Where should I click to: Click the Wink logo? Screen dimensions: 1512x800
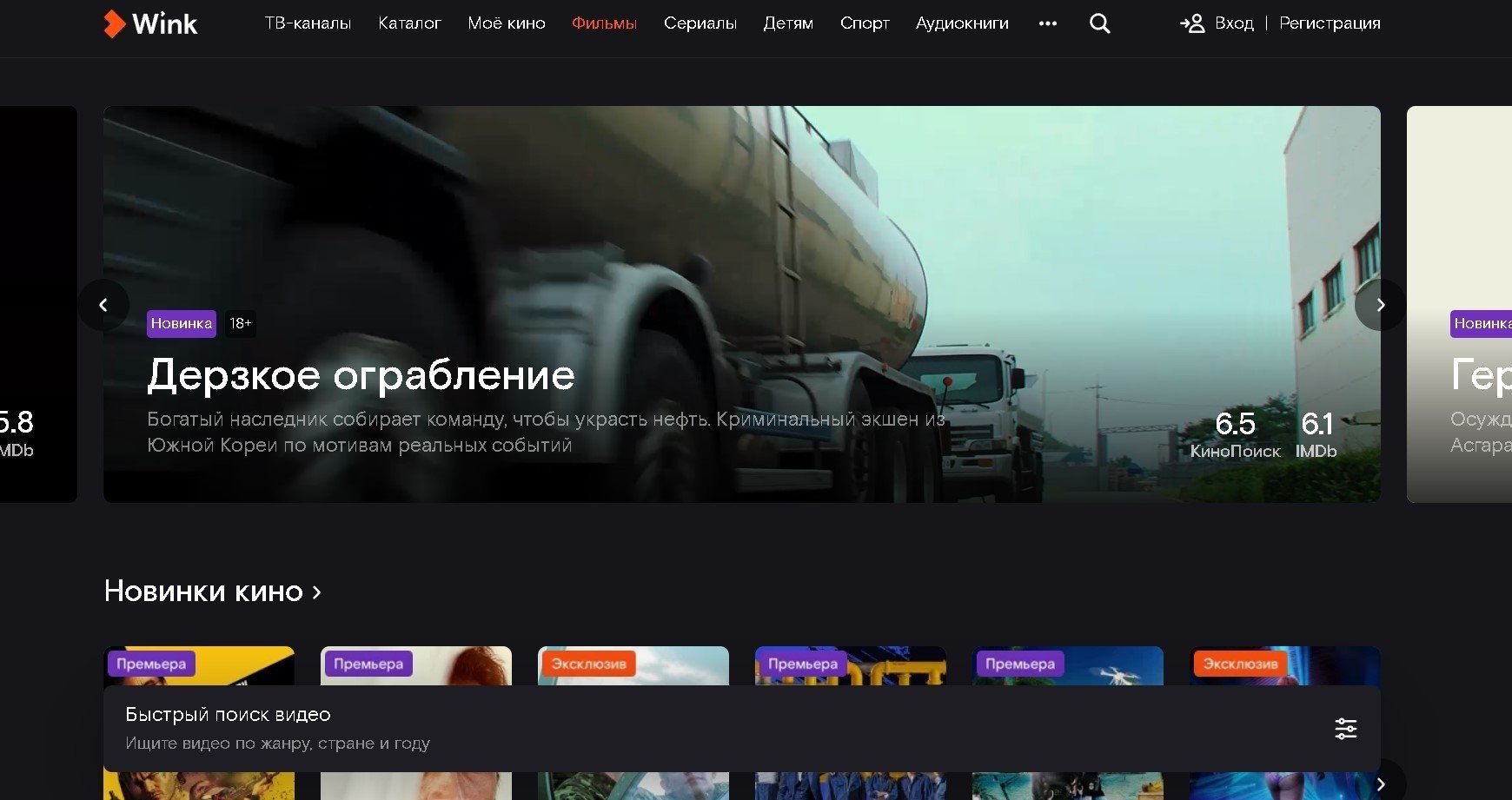pyautogui.click(x=150, y=23)
